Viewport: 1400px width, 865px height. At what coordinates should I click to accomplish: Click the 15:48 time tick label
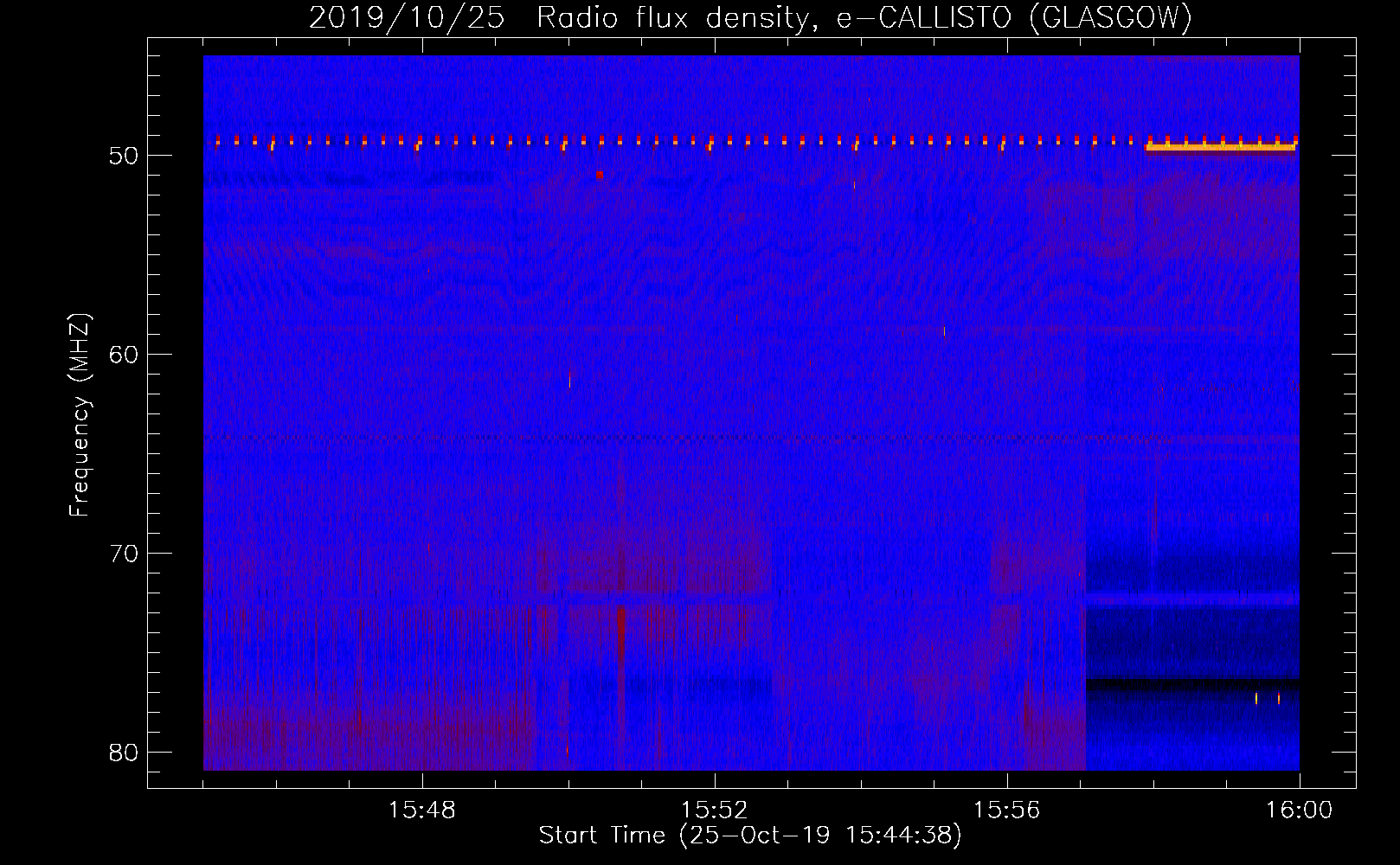pyautogui.click(x=422, y=811)
